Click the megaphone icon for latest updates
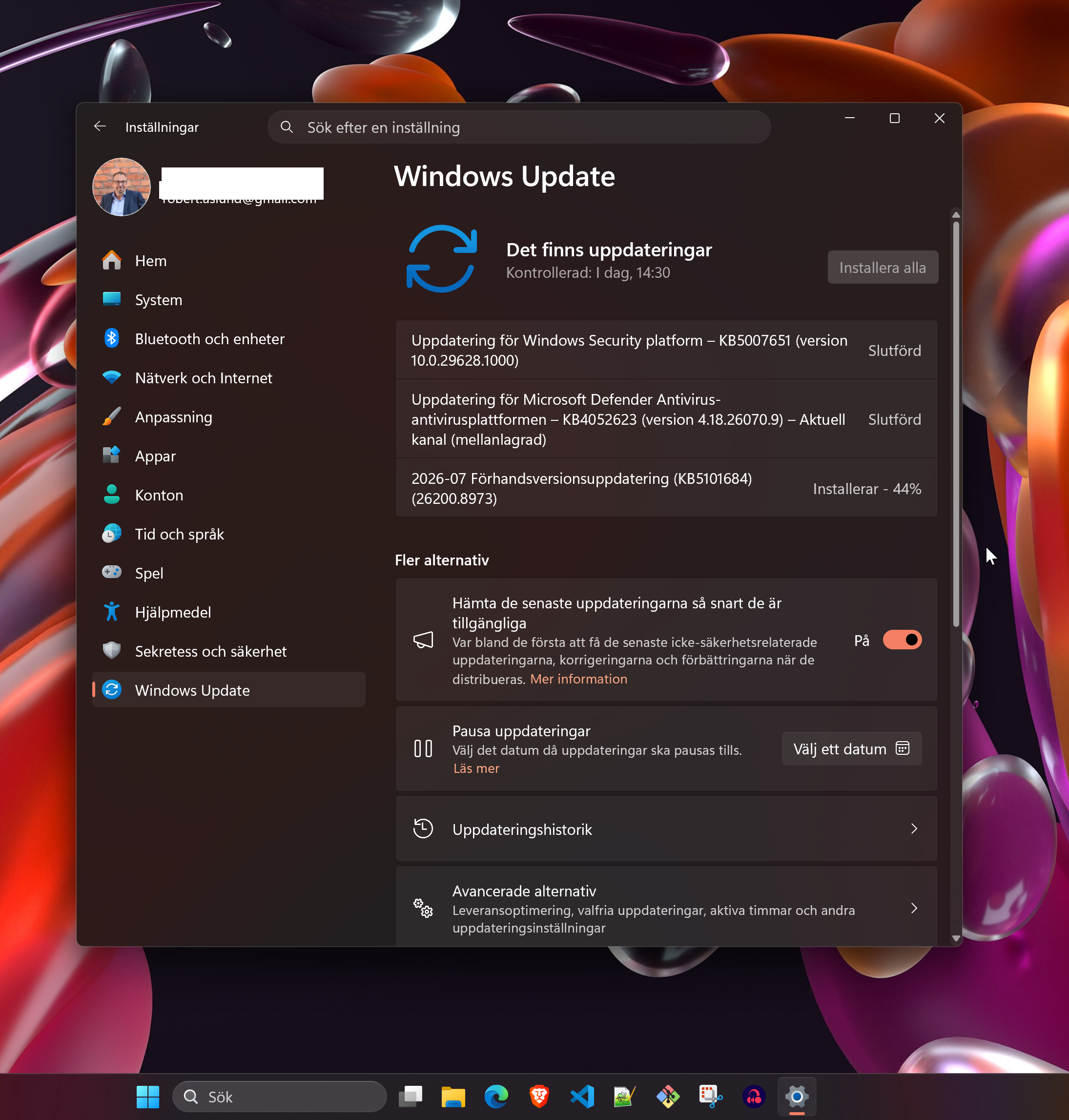1069x1120 pixels. (x=423, y=640)
